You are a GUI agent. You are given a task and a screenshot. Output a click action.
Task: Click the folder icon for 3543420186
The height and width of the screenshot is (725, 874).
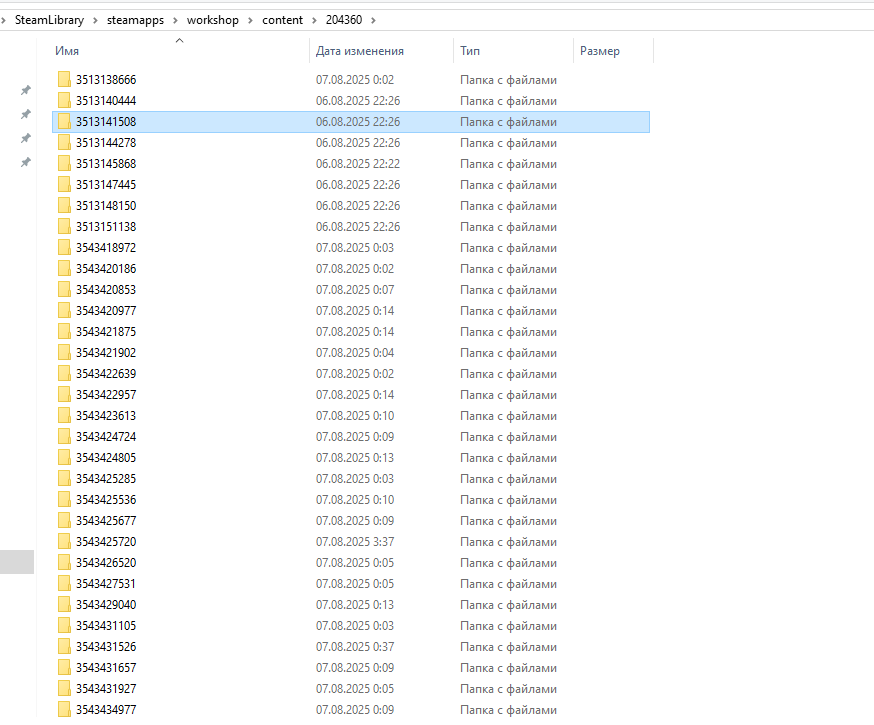click(64, 269)
